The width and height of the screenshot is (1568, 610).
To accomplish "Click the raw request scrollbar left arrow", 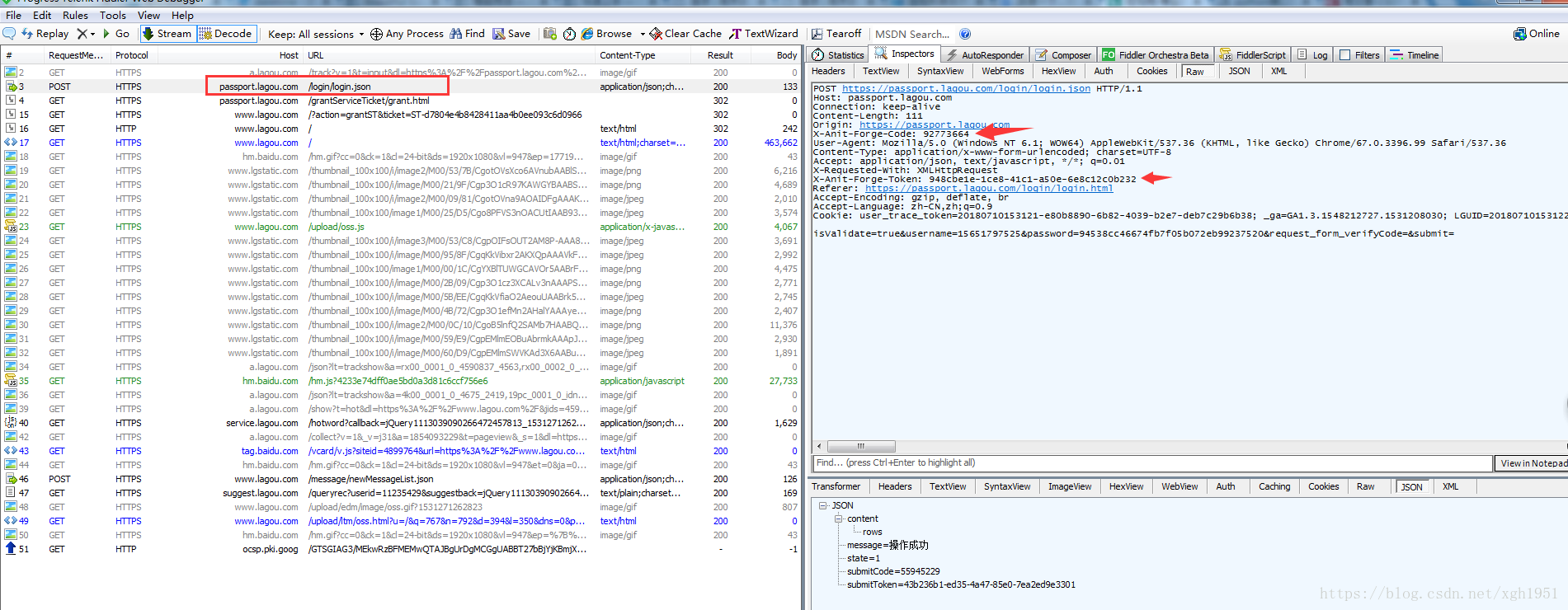I will tap(818, 446).
